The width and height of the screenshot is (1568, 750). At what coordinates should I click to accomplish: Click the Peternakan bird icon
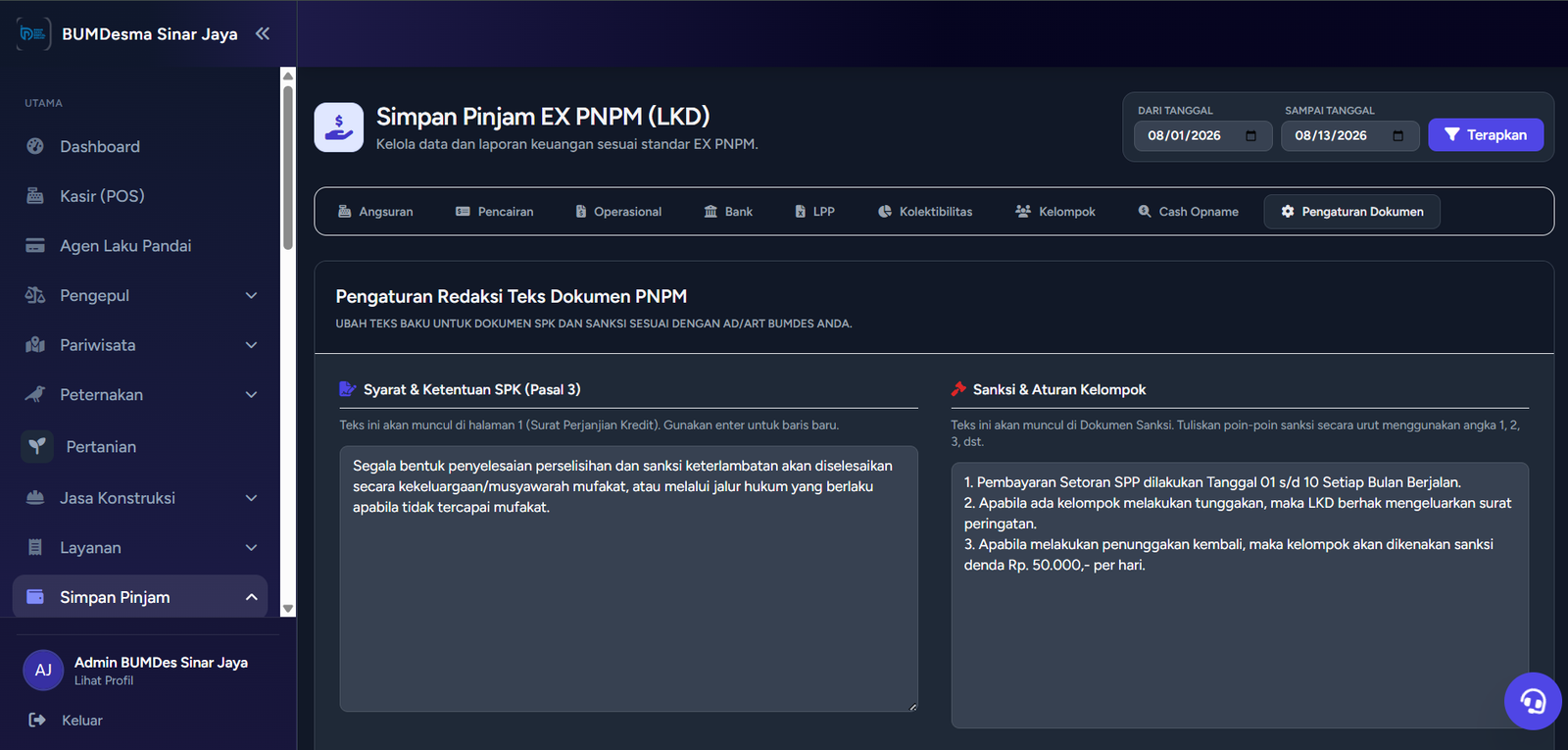tap(35, 394)
